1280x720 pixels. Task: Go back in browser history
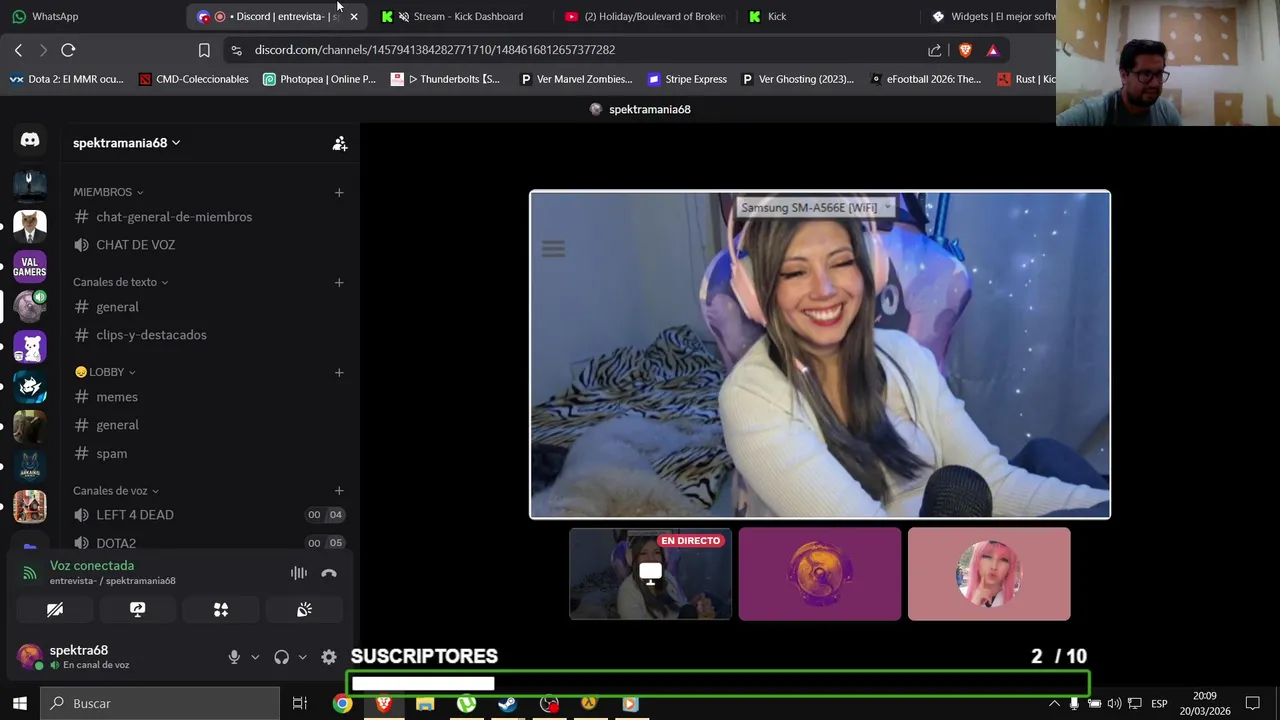point(18,50)
